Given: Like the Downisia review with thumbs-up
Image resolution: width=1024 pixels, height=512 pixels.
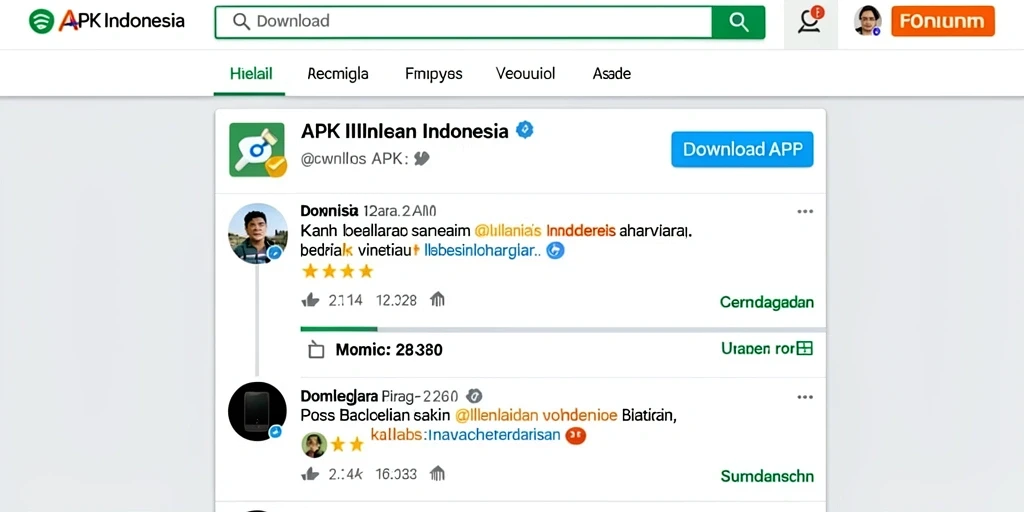Looking at the screenshot, I should 310,300.
